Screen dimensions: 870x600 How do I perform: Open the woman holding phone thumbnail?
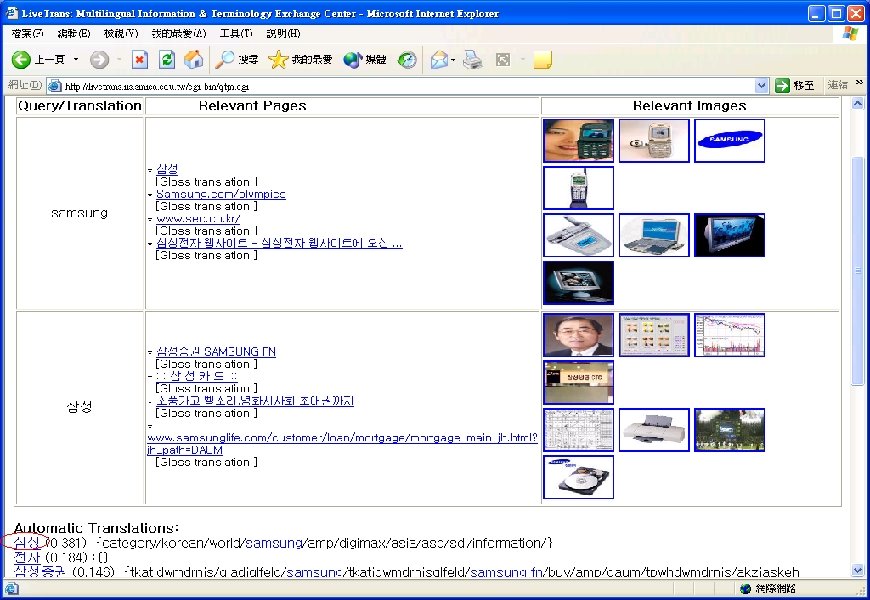pos(578,140)
